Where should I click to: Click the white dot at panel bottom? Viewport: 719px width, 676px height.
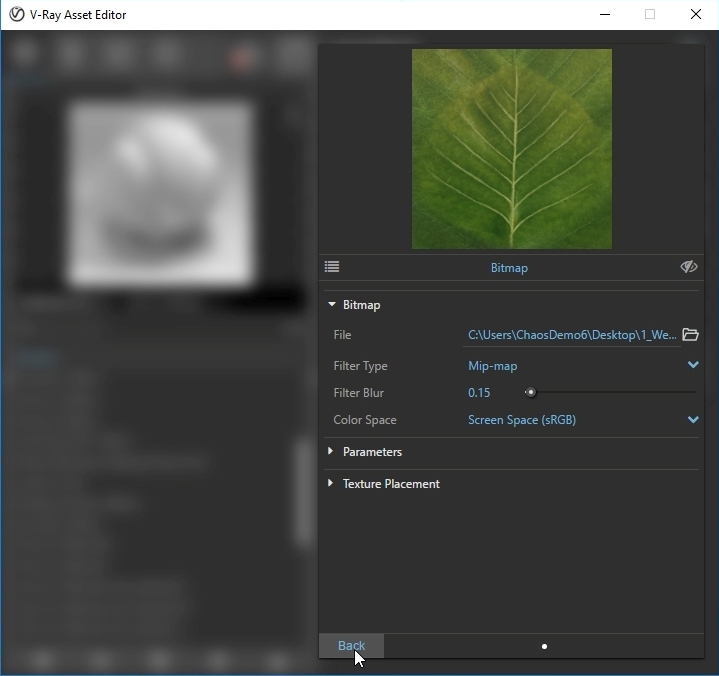[x=544, y=646]
